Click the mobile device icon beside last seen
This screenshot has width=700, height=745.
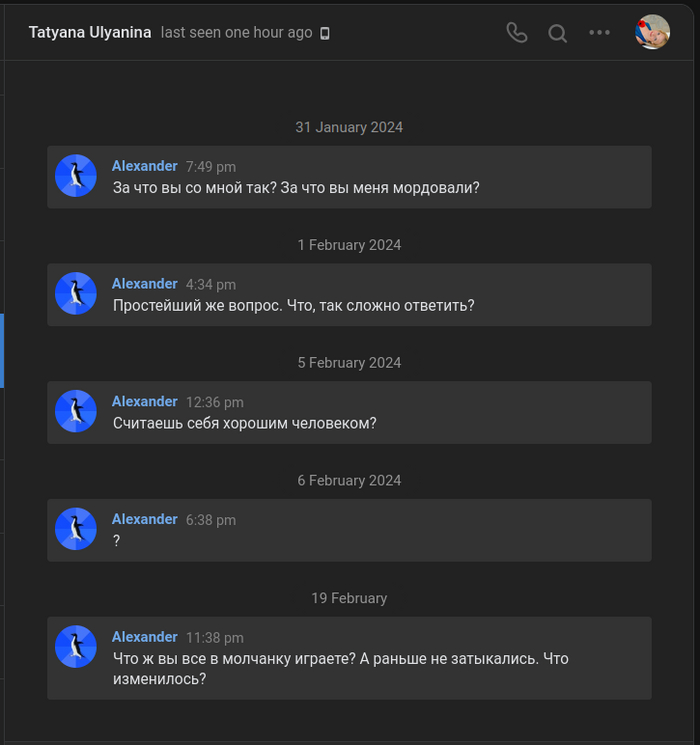(325, 33)
